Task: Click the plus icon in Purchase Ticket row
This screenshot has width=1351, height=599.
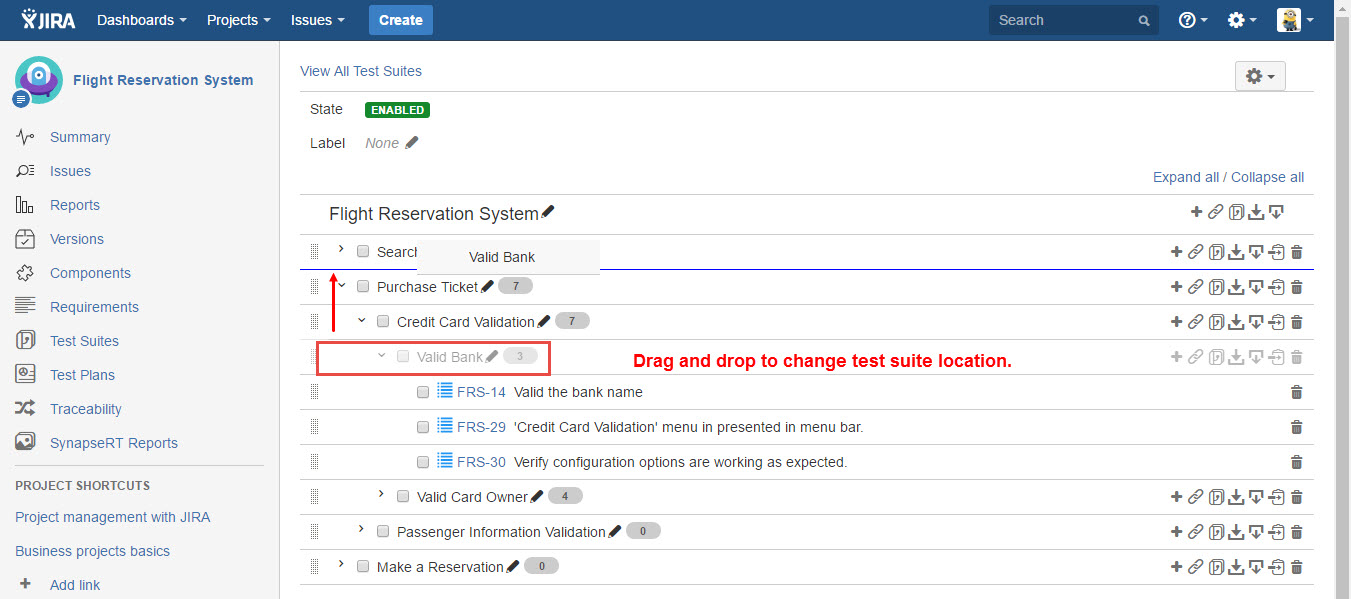Action: pyautogui.click(x=1176, y=287)
